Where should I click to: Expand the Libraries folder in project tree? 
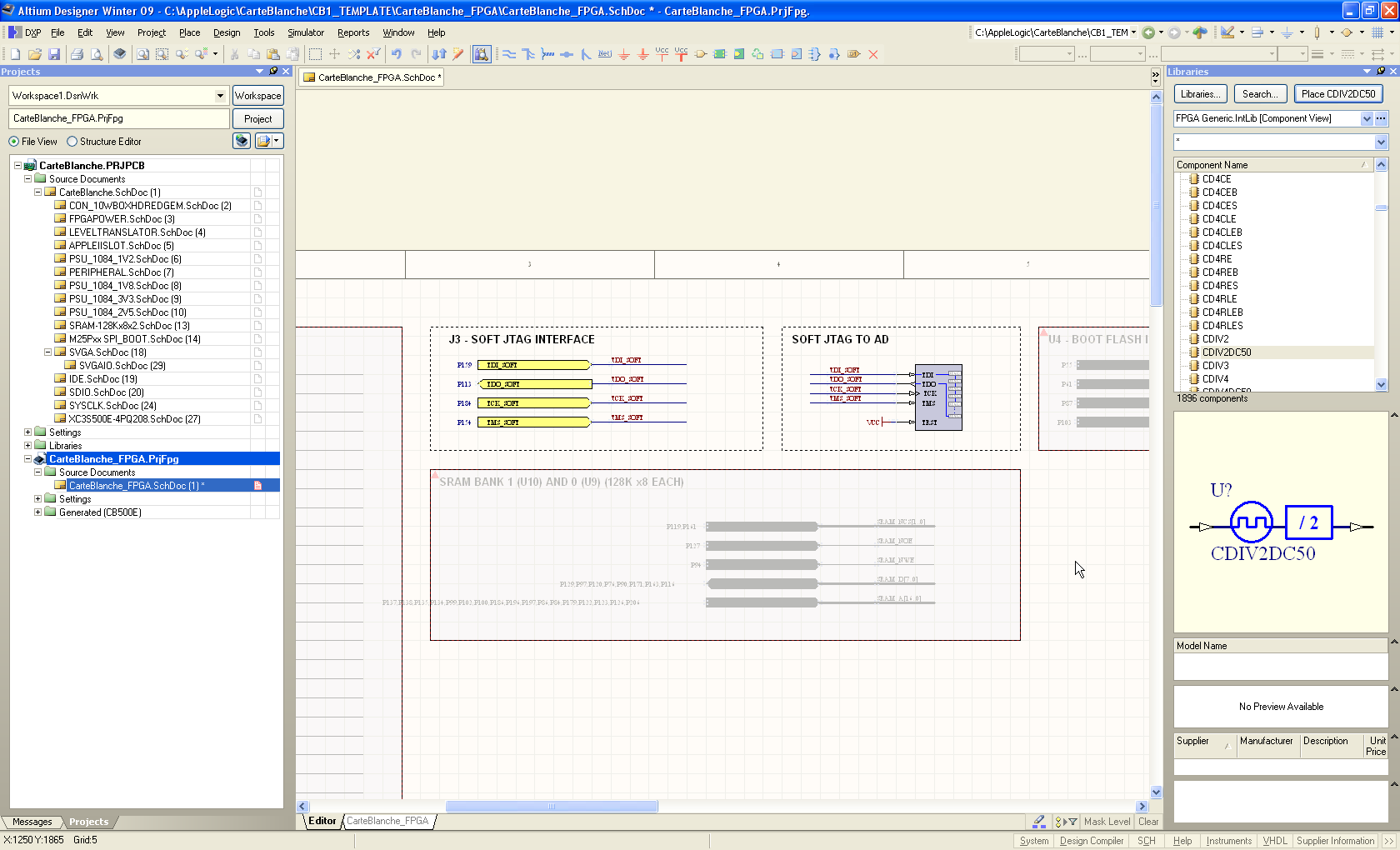click(27, 446)
